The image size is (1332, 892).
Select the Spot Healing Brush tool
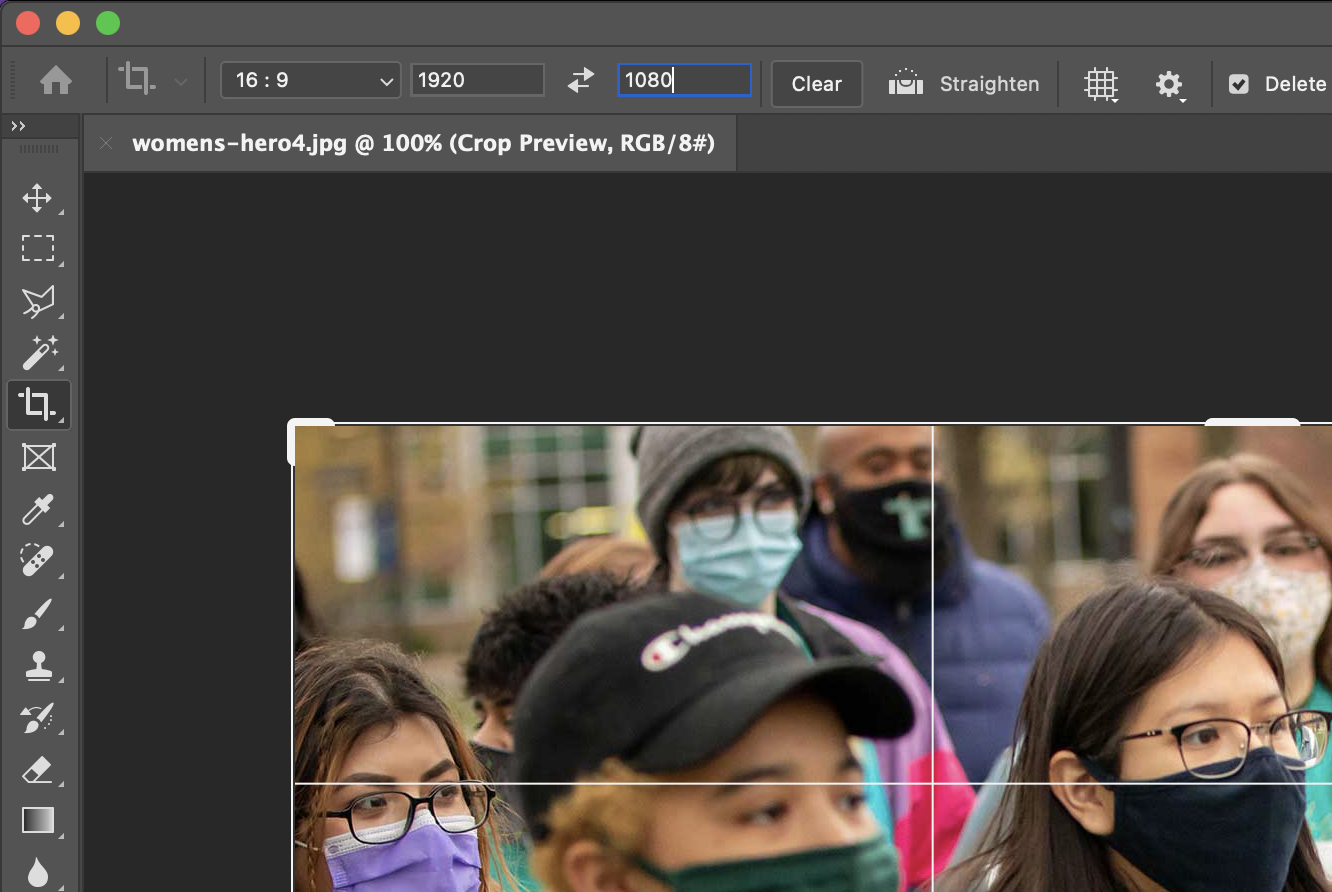click(39, 561)
